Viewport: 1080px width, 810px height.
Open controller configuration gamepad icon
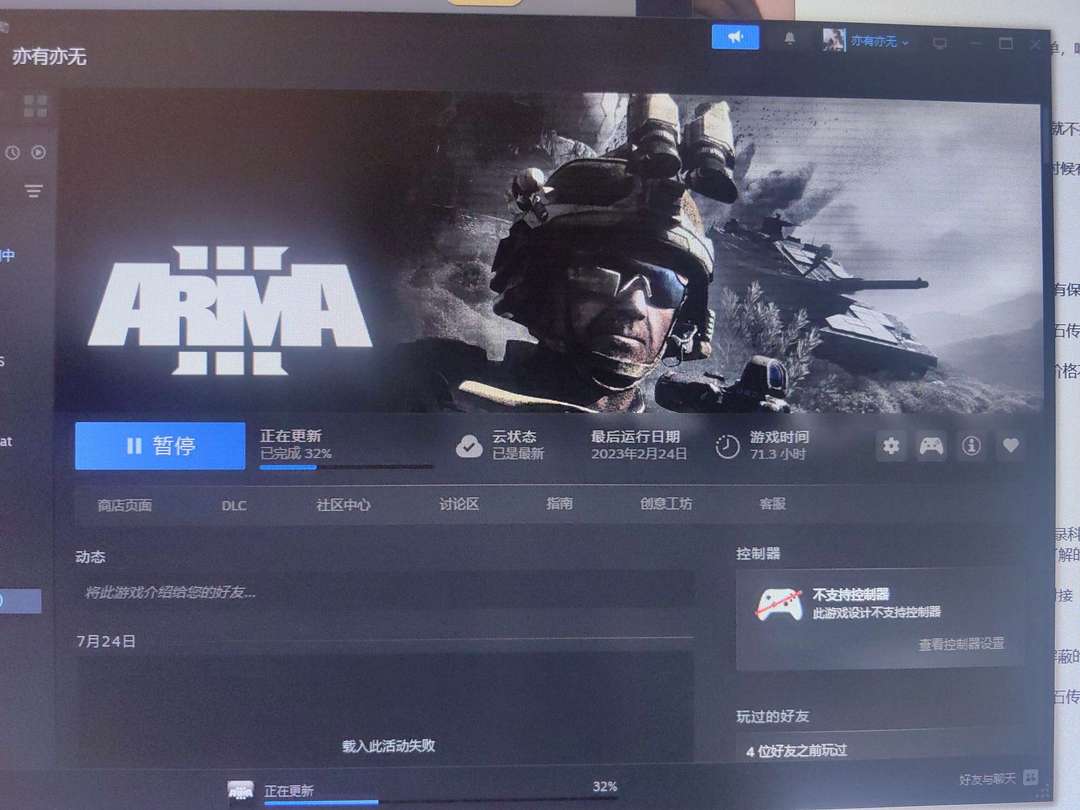pyautogui.click(x=931, y=446)
